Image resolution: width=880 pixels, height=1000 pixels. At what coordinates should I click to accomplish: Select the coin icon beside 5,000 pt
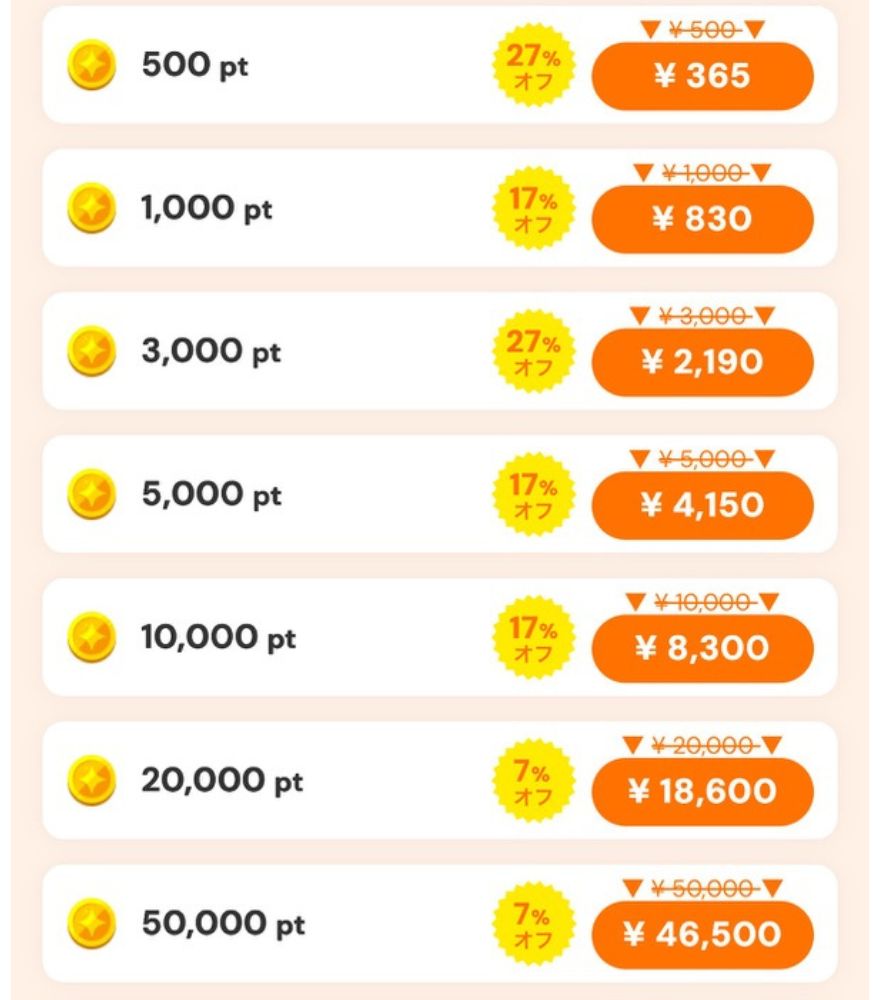(91, 495)
